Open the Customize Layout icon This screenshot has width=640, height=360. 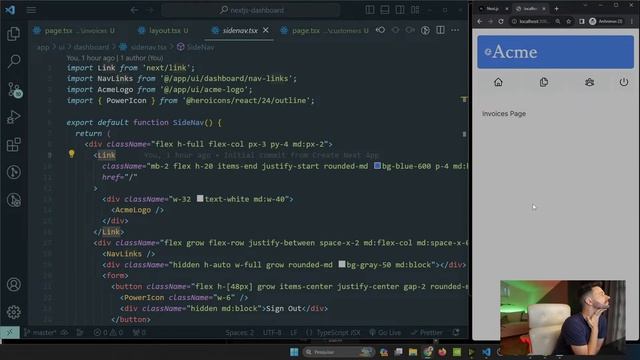click(x=415, y=10)
